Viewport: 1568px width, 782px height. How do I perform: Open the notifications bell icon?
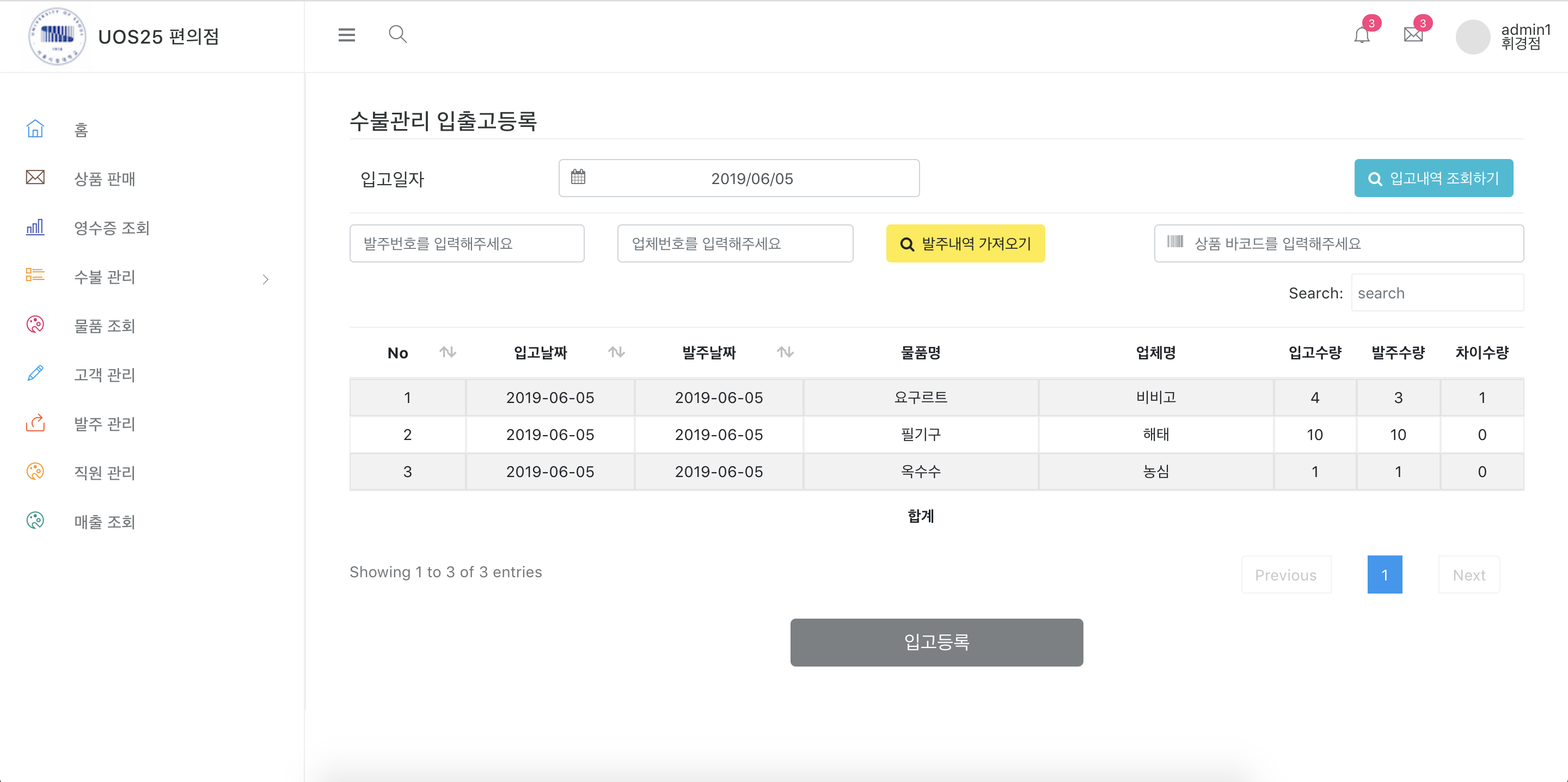1362,35
